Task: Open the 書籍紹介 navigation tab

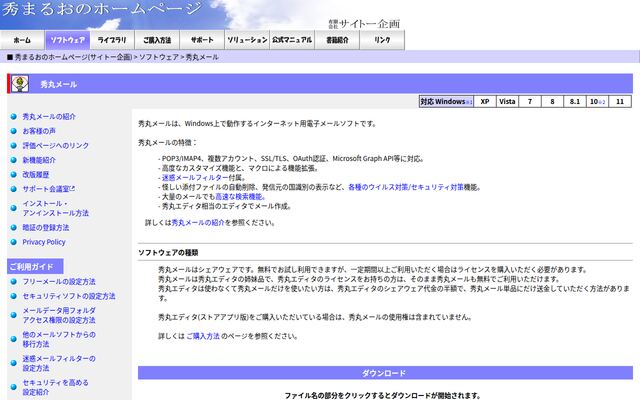Action: click(x=337, y=40)
